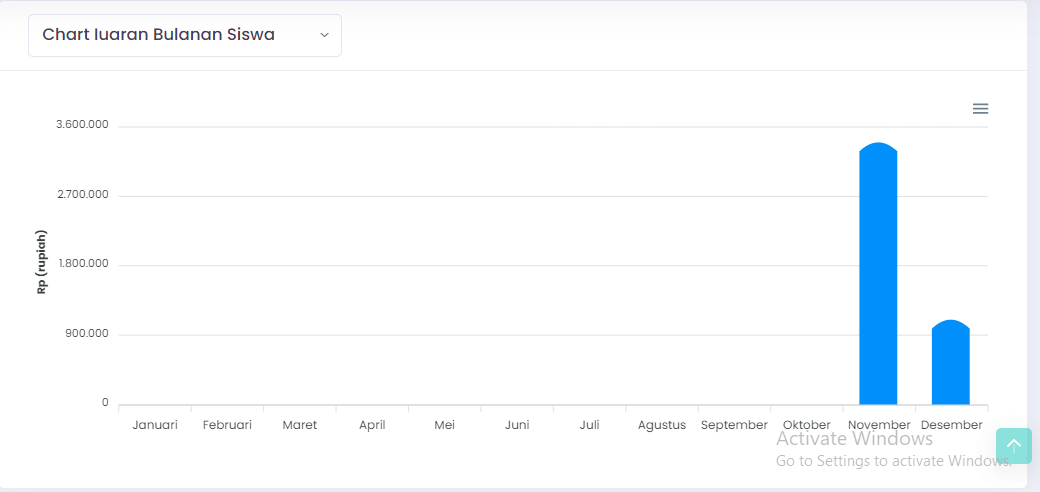
Task: Click the Mei axis label
Action: pos(444,425)
